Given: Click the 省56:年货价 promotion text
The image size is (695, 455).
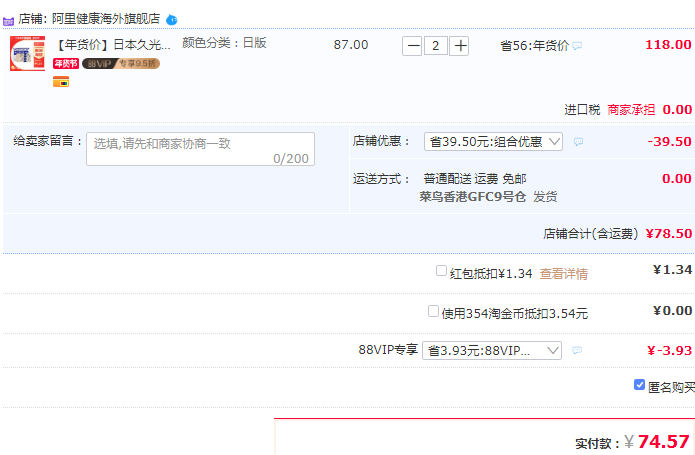Looking at the screenshot, I should (534, 46).
